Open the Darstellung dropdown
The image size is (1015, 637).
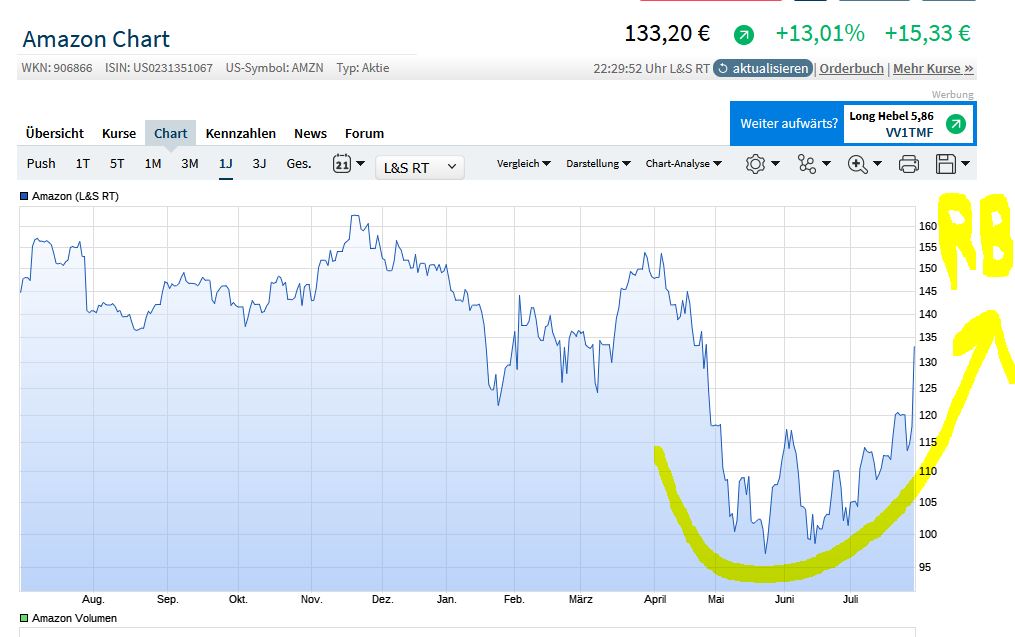(598, 164)
